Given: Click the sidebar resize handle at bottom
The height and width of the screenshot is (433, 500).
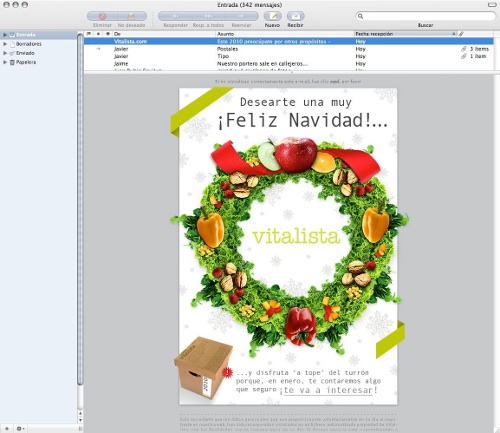Looking at the screenshot, I should pos(80,428).
